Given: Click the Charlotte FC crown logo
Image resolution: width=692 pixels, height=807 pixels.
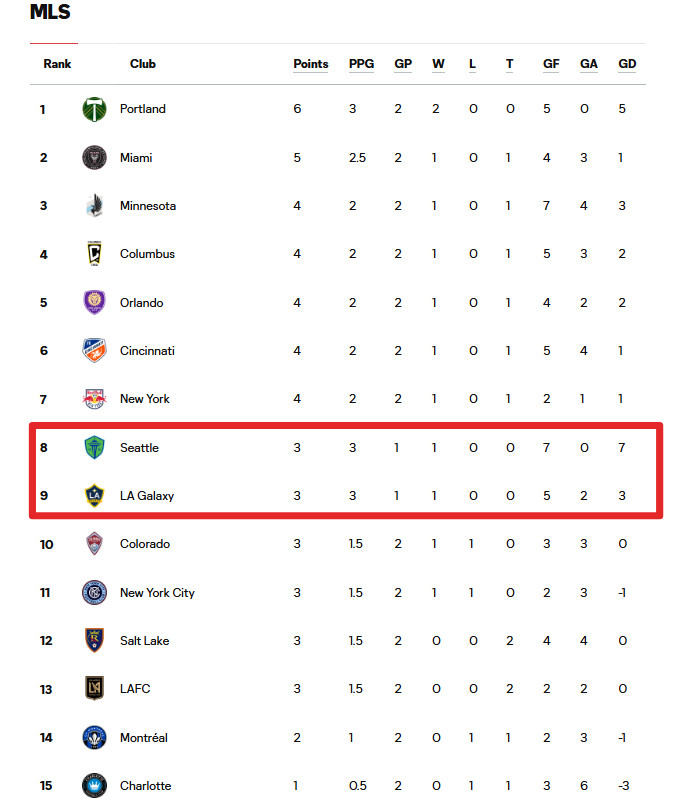Looking at the screenshot, I should [94, 785].
